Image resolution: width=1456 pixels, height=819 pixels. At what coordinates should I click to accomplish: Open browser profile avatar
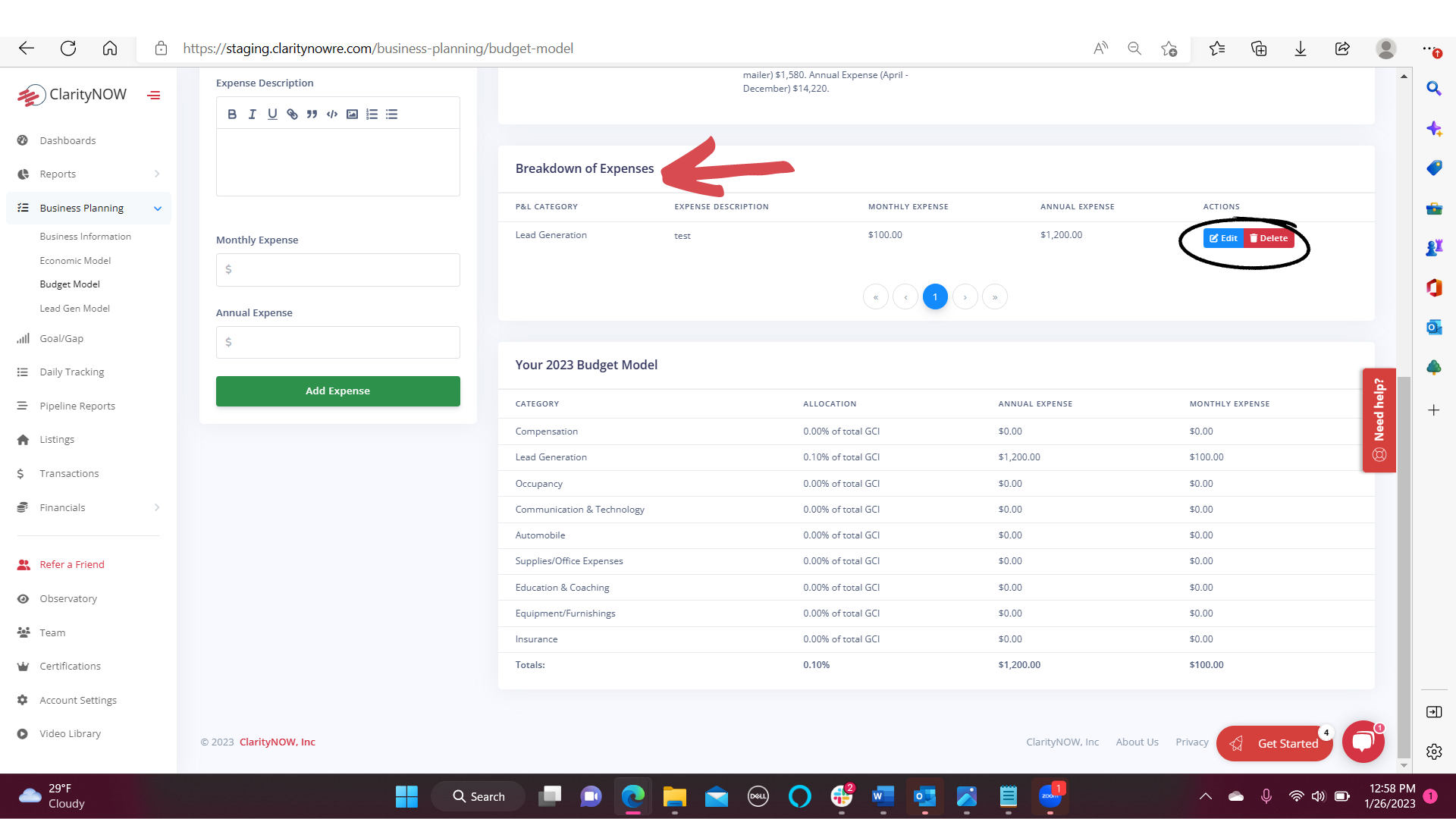1386,49
